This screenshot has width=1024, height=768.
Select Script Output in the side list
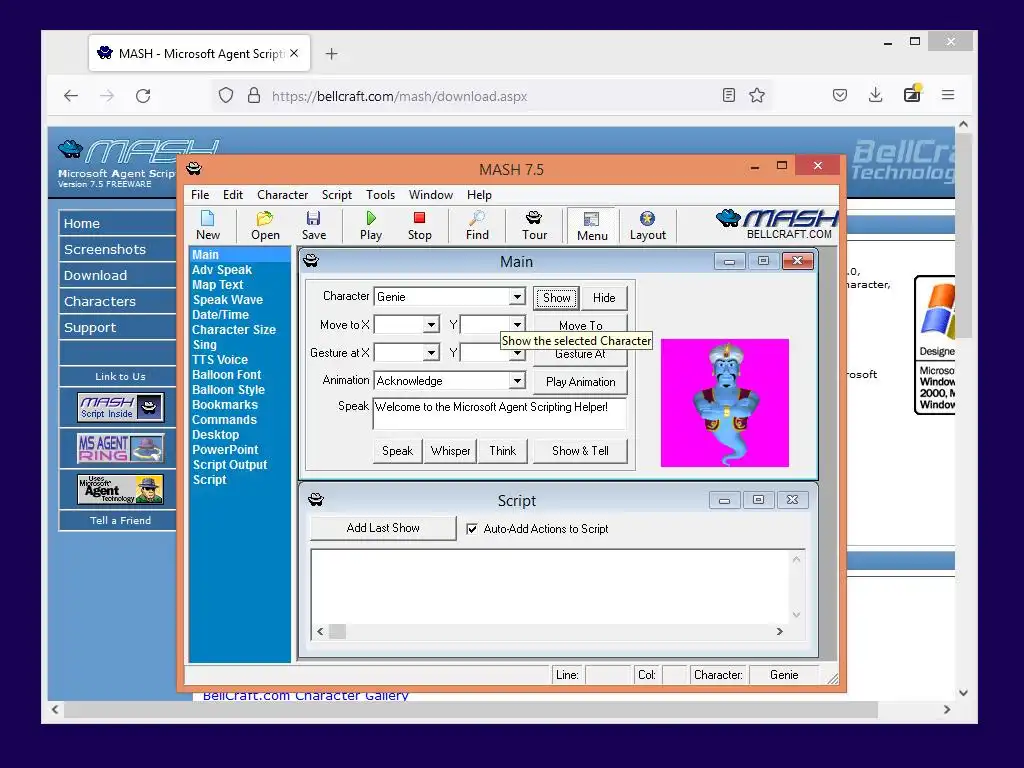tap(230, 465)
